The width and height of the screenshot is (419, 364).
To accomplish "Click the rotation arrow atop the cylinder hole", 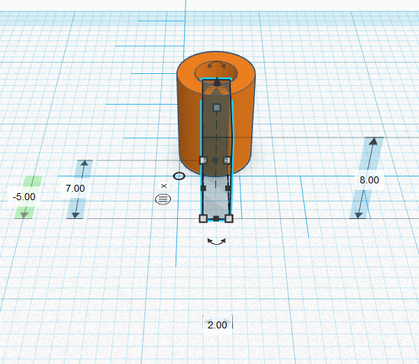I will 216,65.
